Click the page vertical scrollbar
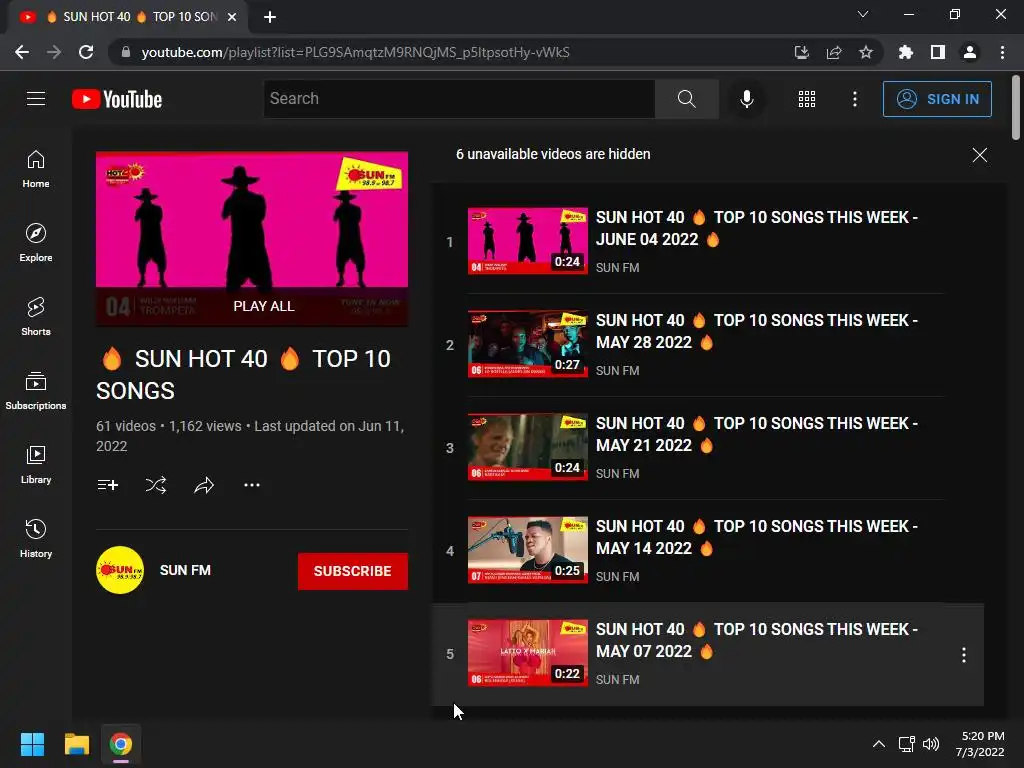Screen dimensions: 1024x768 coord(1016,108)
